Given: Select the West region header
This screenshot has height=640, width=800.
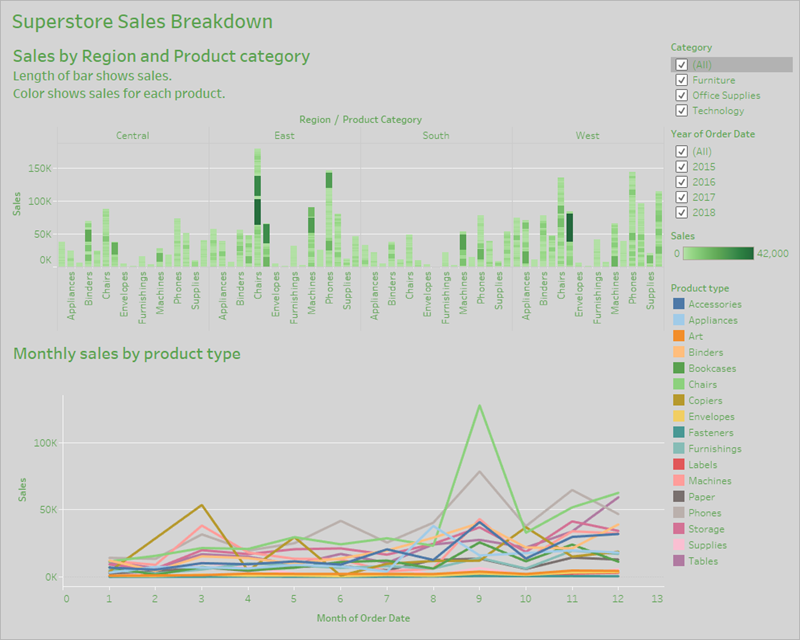Looking at the screenshot, I should (x=587, y=136).
